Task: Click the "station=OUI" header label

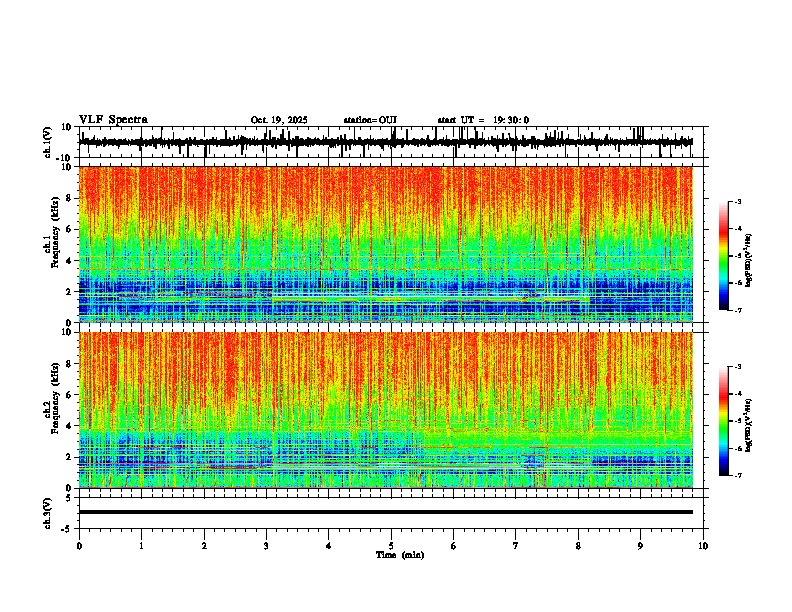Action: 370,120
